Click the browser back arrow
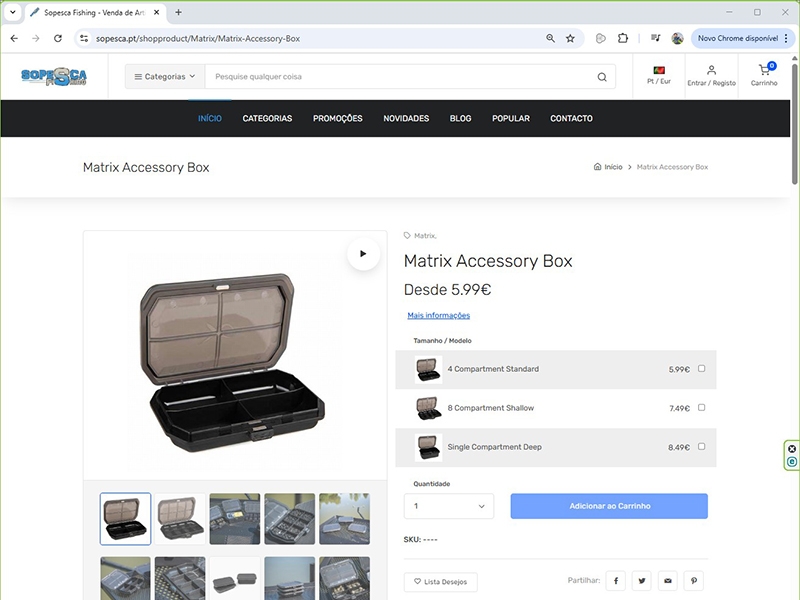 tap(14, 38)
